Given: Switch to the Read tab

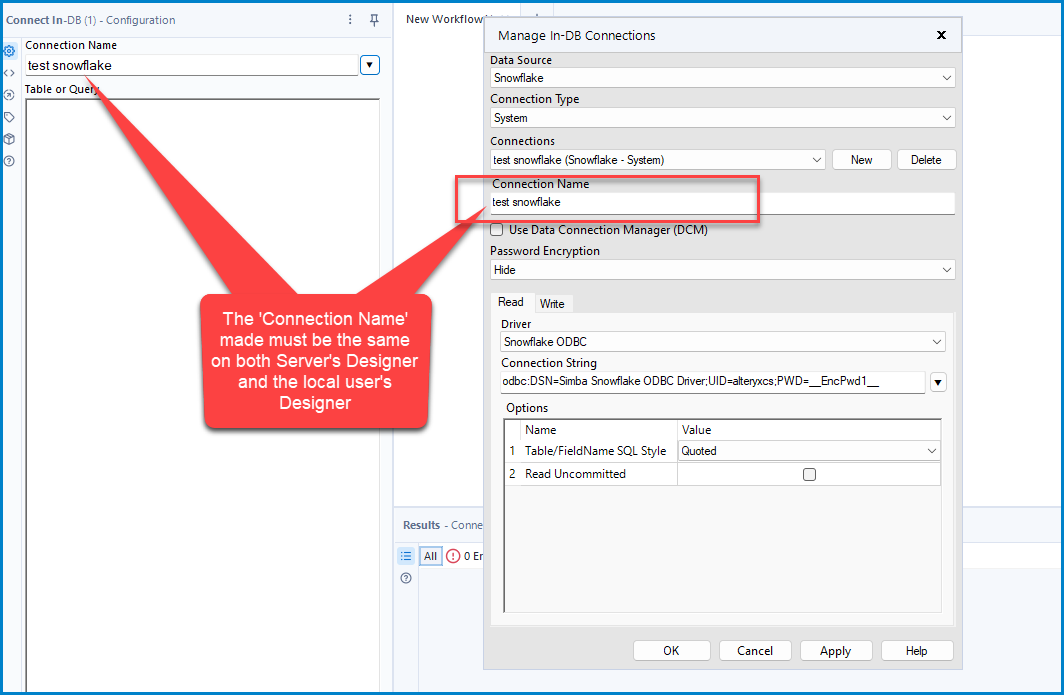Looking at the screenshot, I should click(511, 302).
